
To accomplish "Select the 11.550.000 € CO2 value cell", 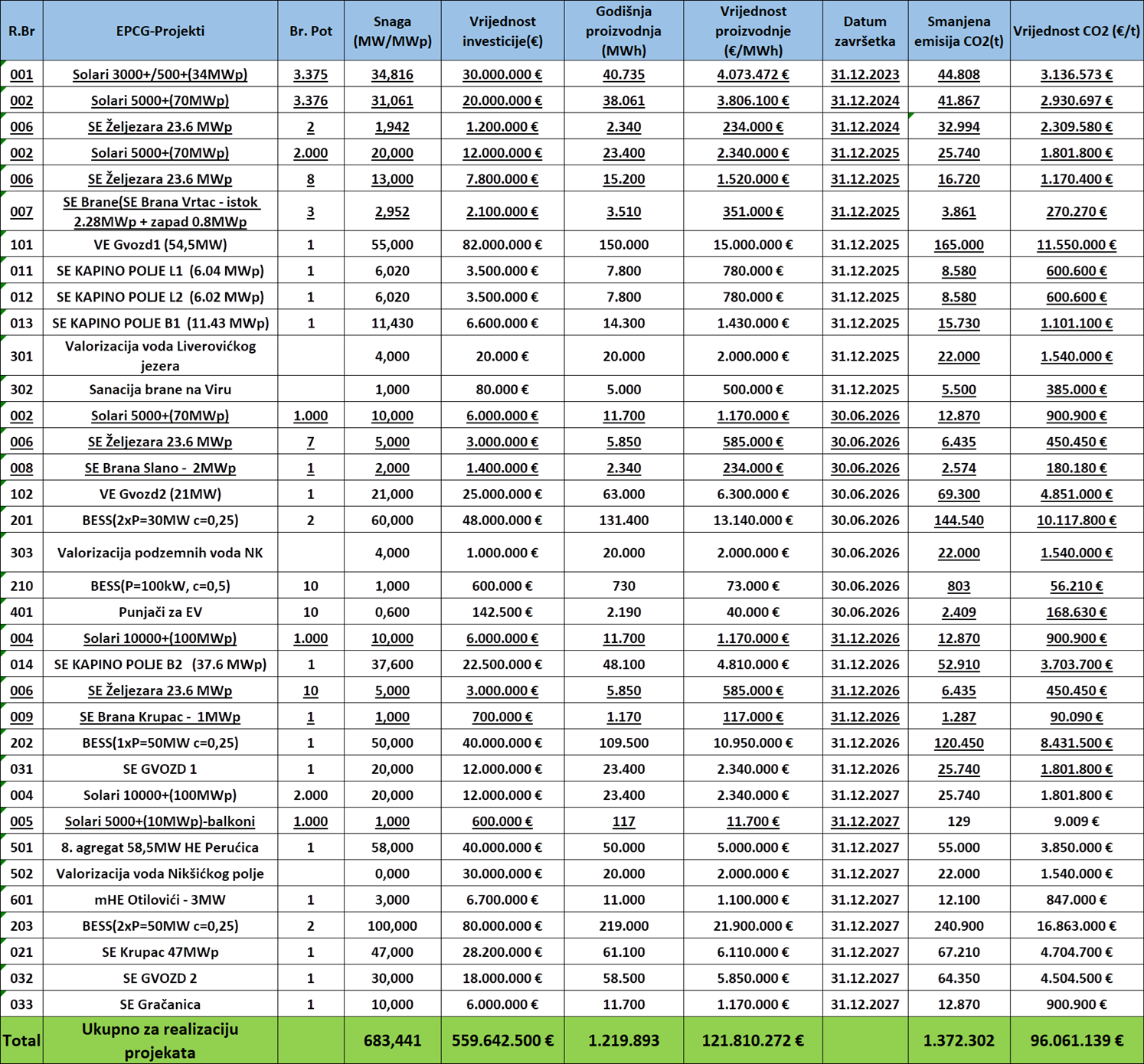I will (1077, 245).
